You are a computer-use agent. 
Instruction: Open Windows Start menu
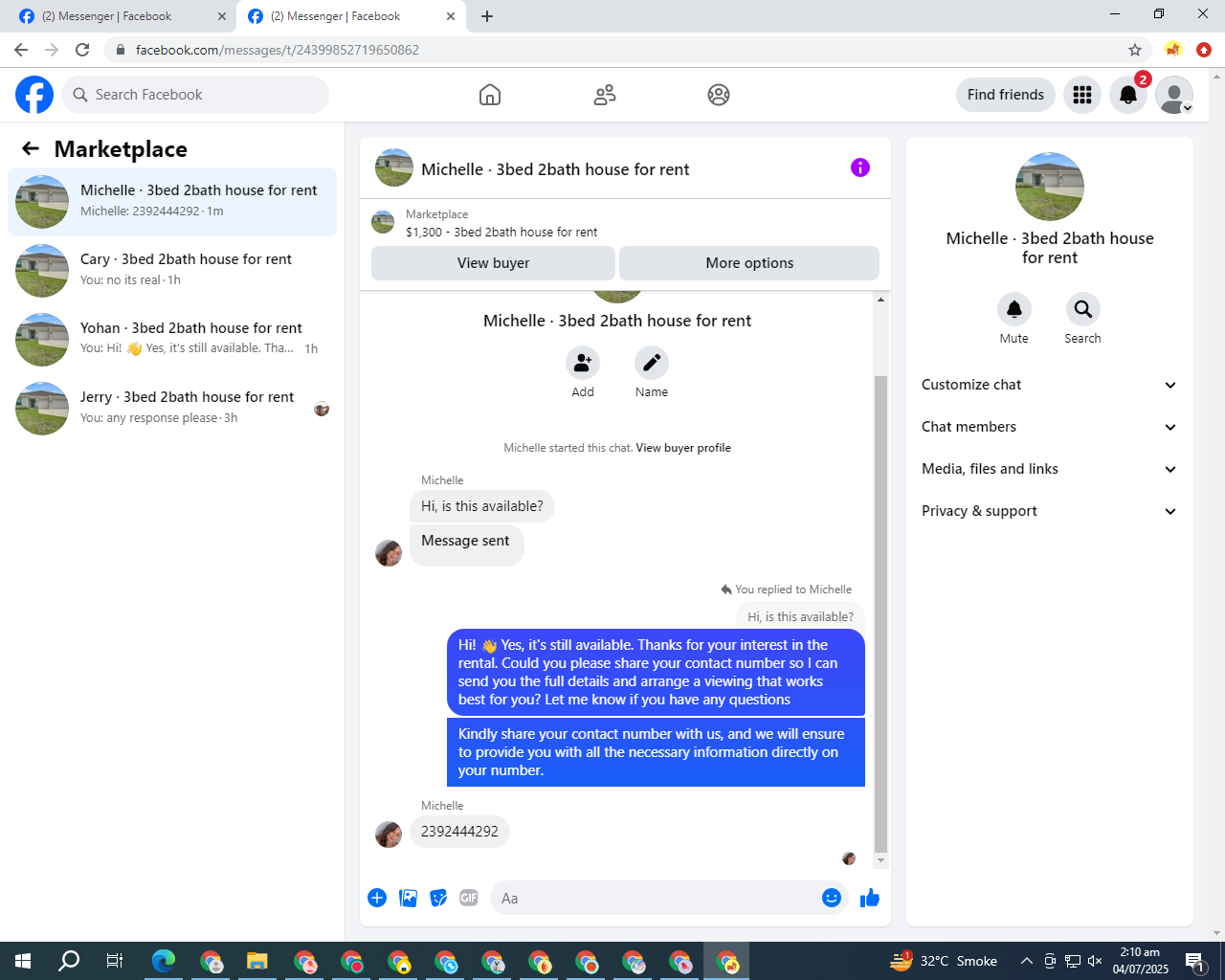23,961
